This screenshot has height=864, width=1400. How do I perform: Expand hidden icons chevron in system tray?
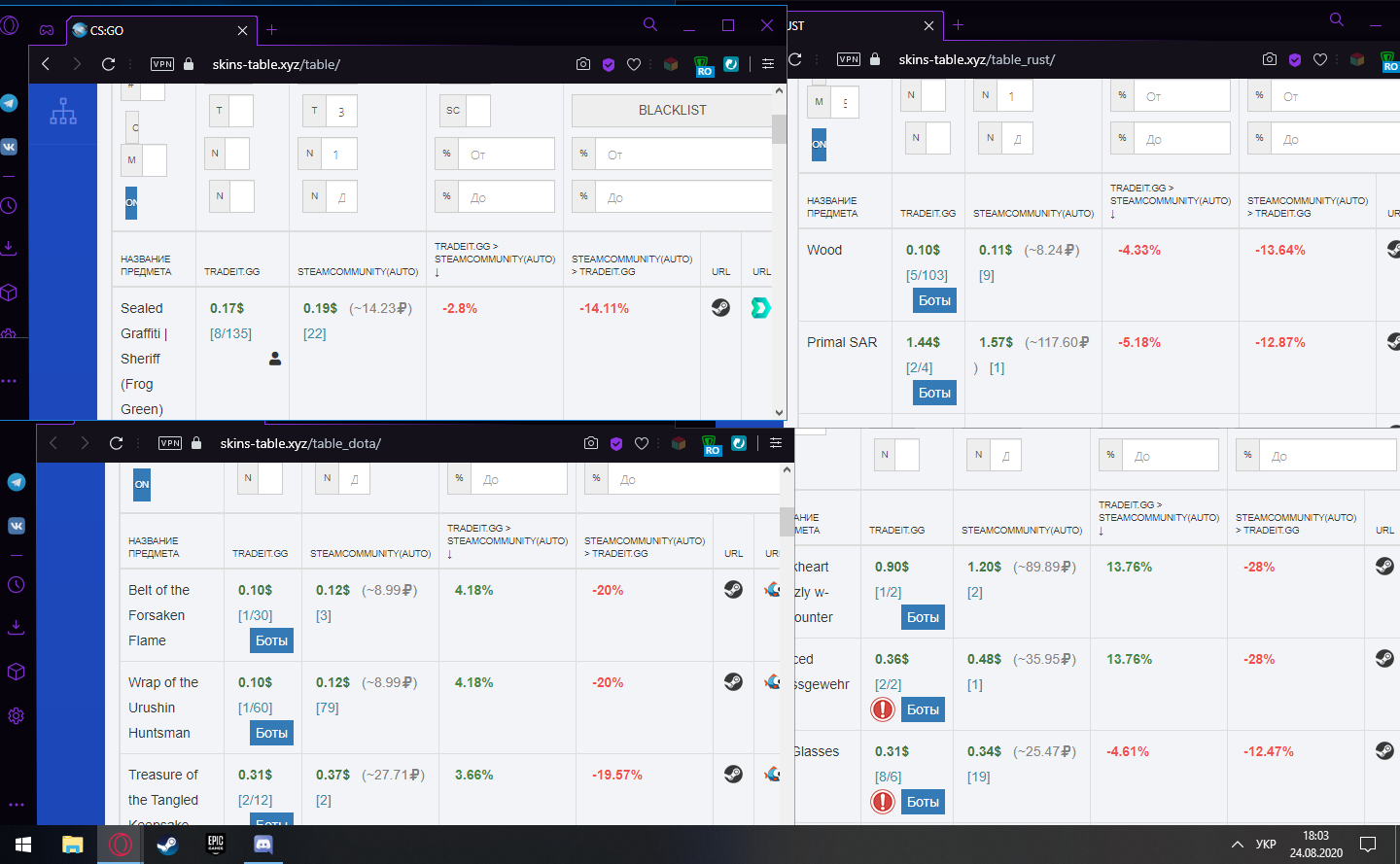[1237, 845]
